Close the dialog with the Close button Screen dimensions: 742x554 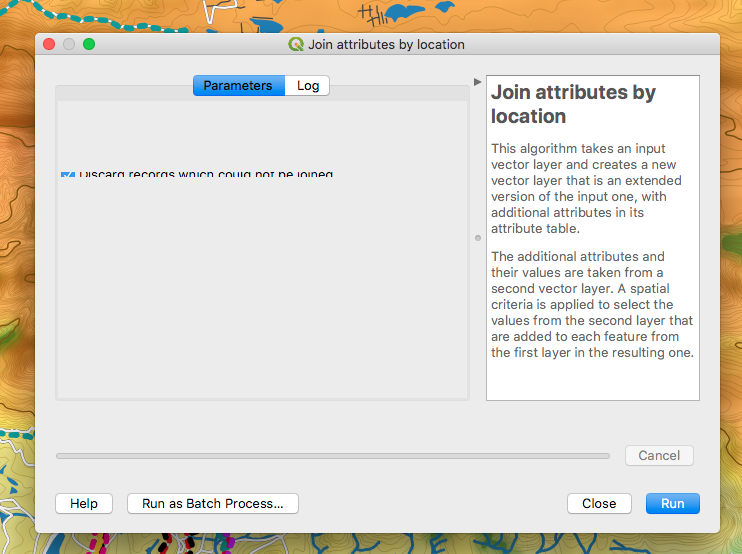pyautogui.click(x=599, y=503)
